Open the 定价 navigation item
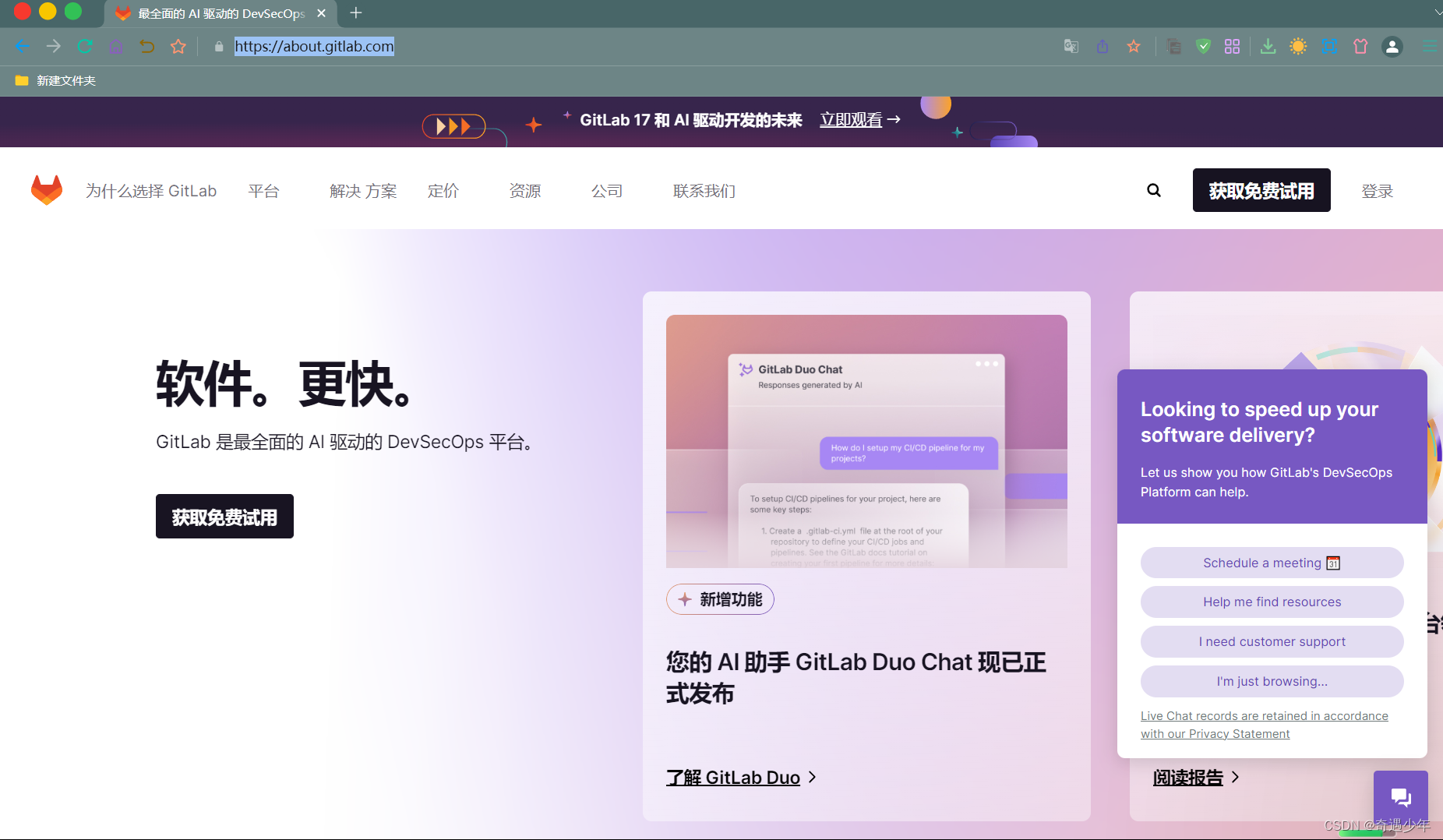The width and height of the screenshot is (1443, 840). click(443, 191)
